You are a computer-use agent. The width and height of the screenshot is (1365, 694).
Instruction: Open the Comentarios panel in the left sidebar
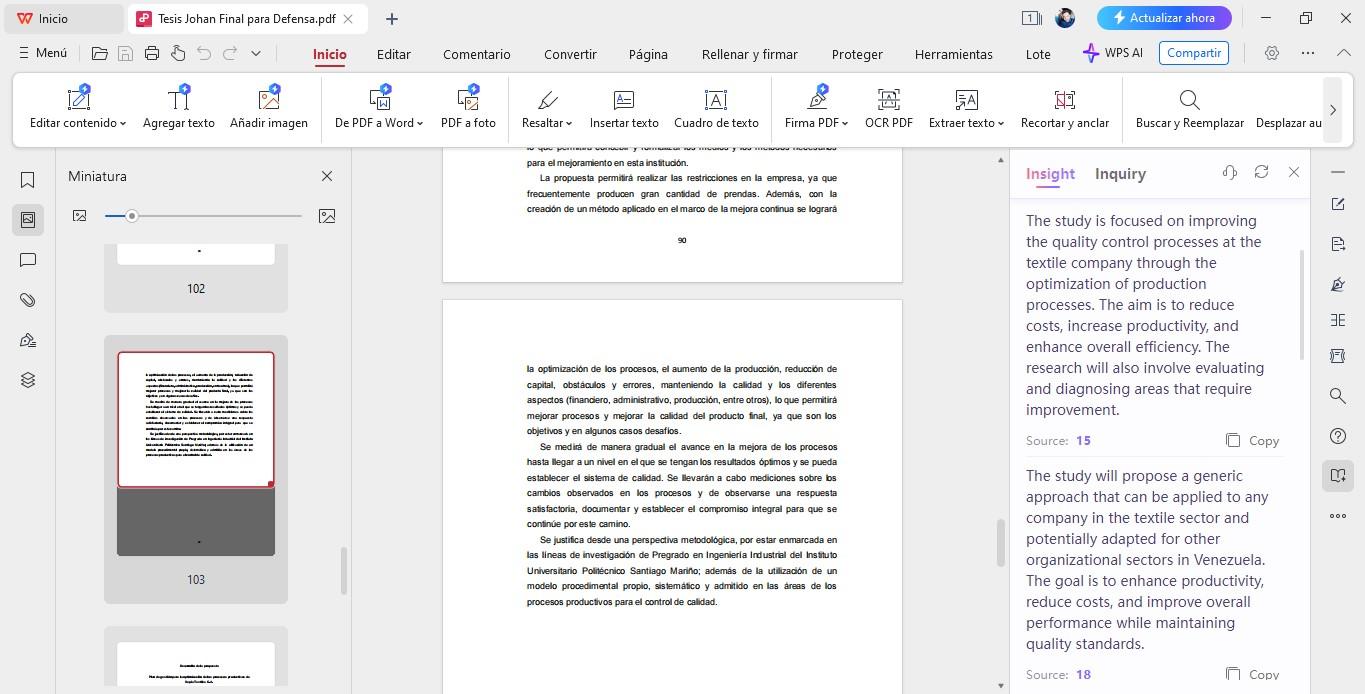coord(27,260)
